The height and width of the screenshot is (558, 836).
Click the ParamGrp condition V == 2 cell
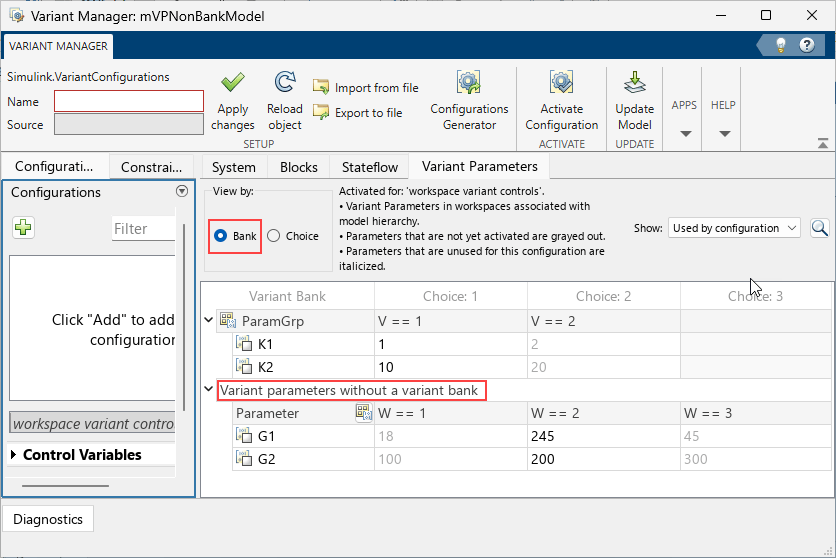[604, 321]
